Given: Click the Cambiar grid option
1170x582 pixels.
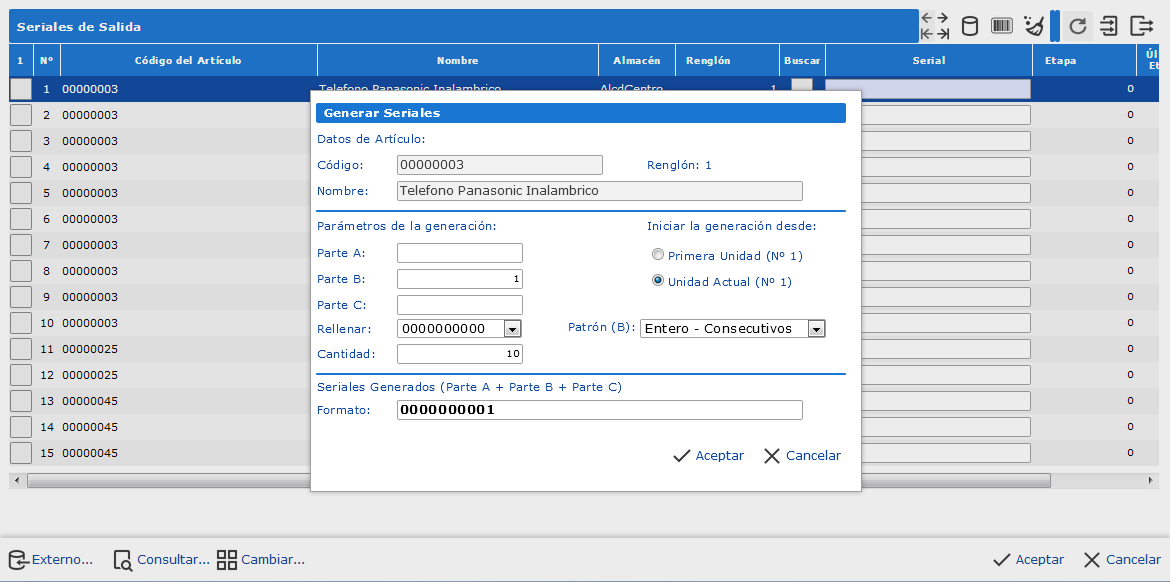Looking at the screenshot, I should pos(261,560).
